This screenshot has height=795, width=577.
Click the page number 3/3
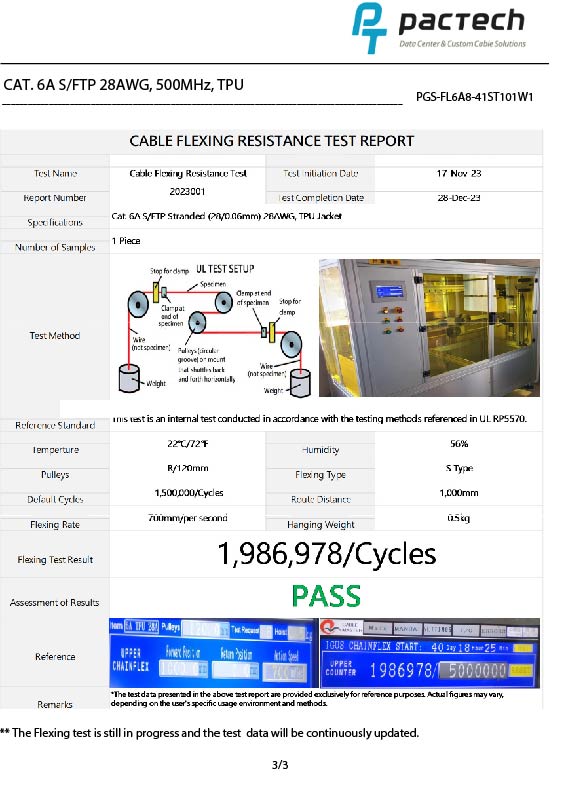[x=280, y=765]
